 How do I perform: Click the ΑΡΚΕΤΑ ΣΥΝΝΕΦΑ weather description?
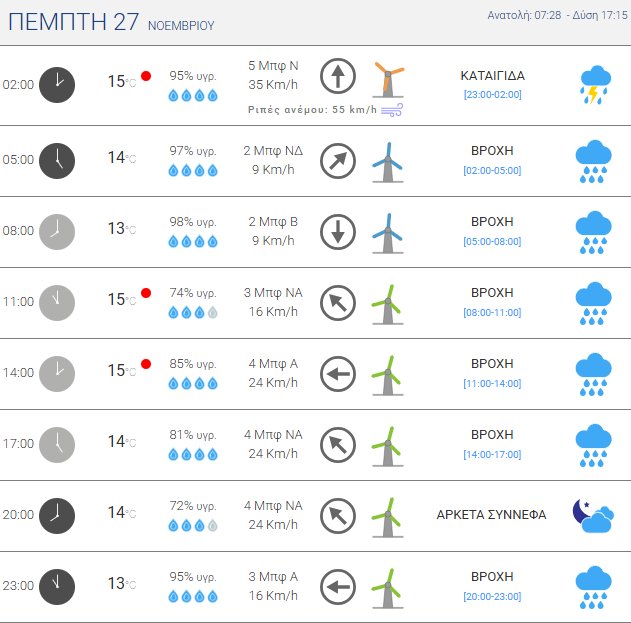[x=491, y=515]
